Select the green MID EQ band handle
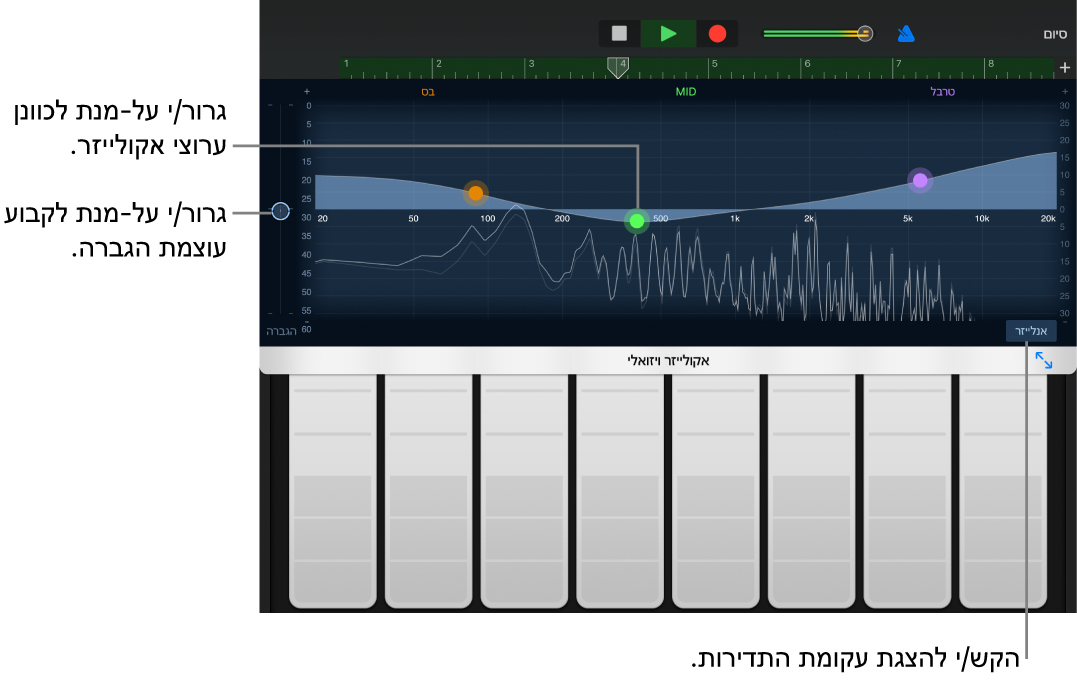The width and height of the screenshot is (1077, 681). (x=637, y=221)
